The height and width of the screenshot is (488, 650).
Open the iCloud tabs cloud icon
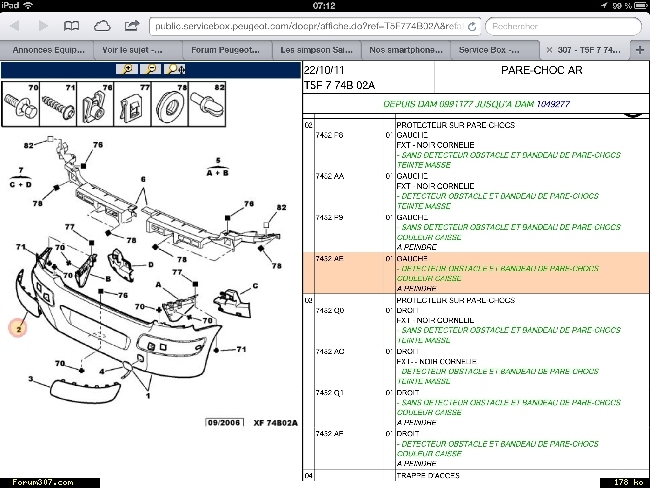(x=102, y=26)
